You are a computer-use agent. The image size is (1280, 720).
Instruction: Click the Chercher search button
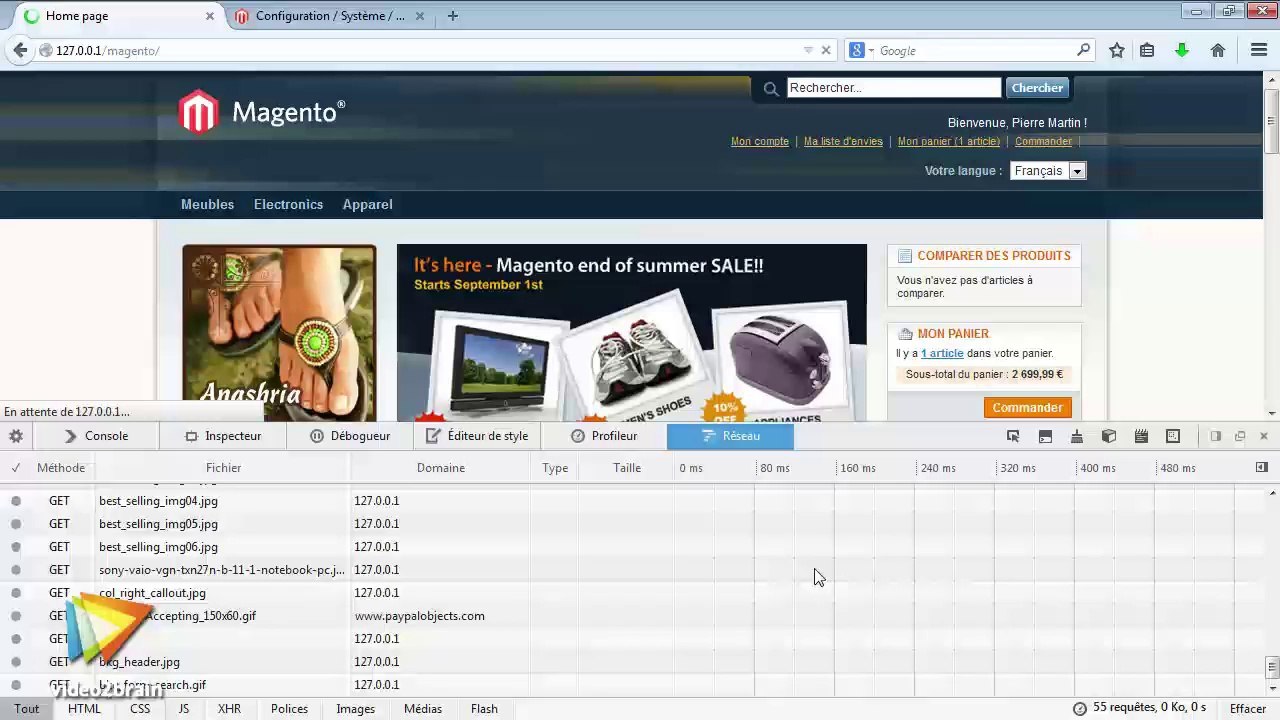pos(1037,88)
